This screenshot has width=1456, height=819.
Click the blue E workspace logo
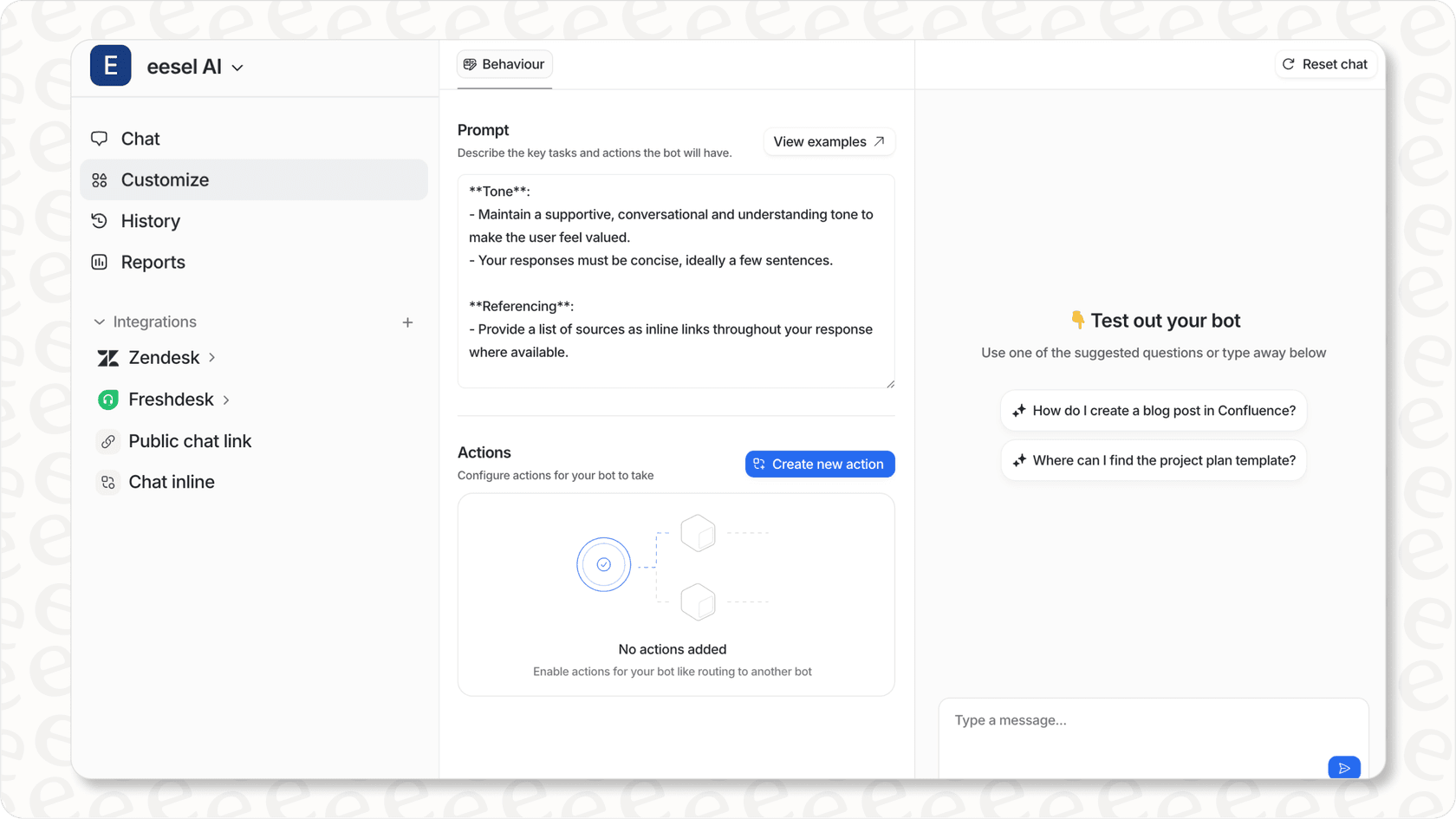[111, 66]
